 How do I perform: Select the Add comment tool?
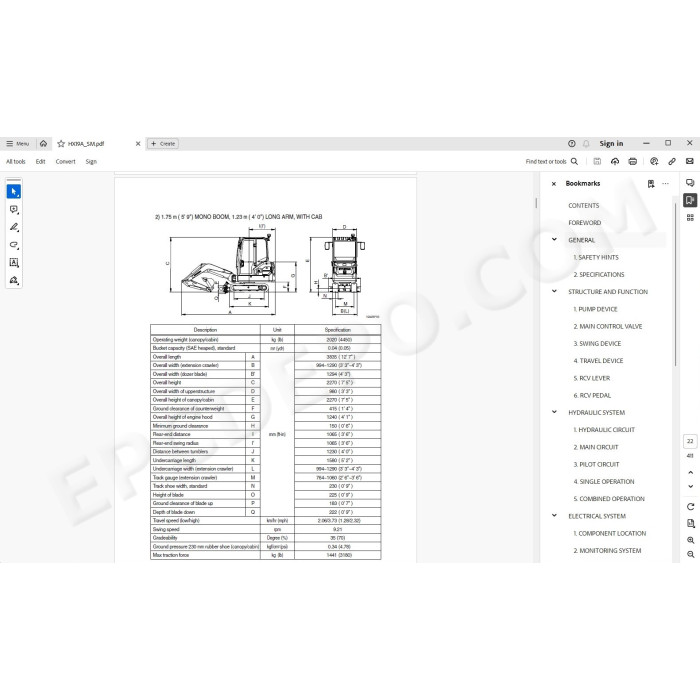point(14,209)
